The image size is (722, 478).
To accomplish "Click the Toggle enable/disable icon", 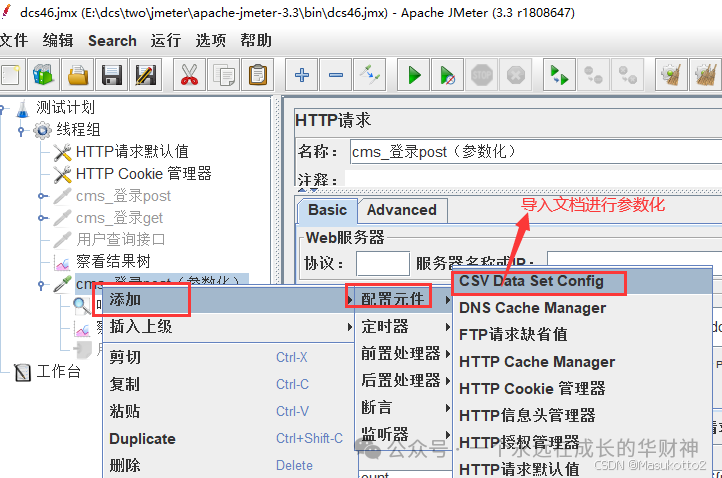I will [370, 75].
